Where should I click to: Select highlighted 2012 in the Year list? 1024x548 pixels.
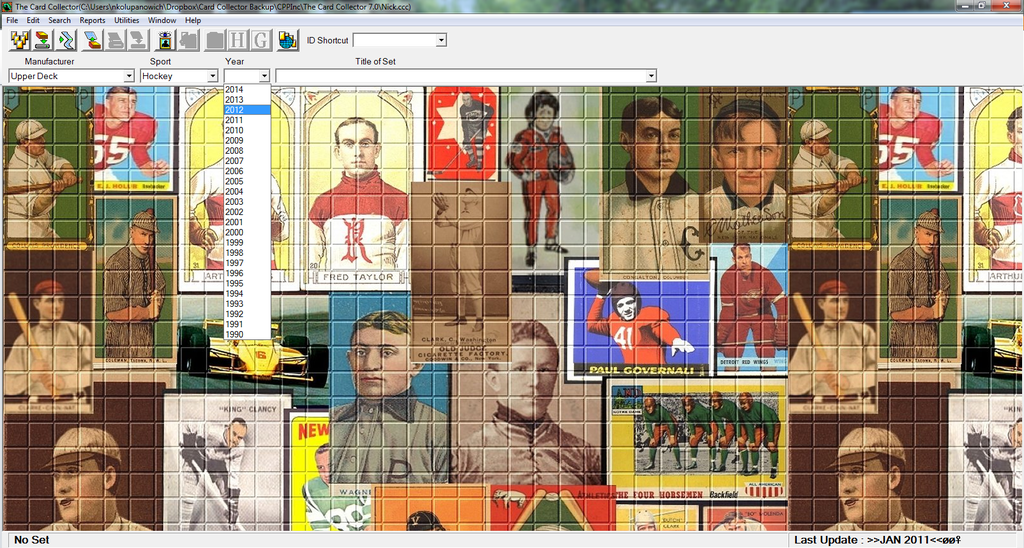(x=247, y=110)
